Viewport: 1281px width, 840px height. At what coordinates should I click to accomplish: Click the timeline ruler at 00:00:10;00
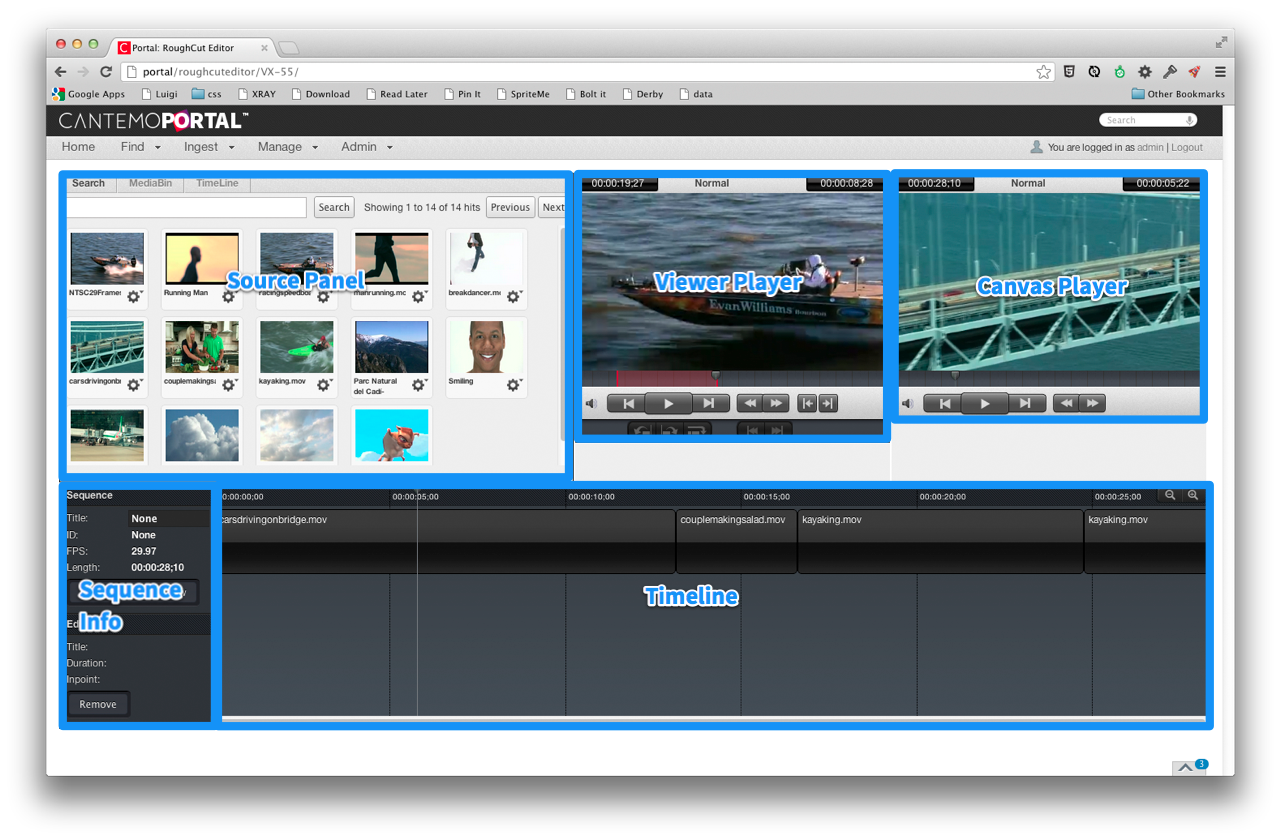coord(591,496)
